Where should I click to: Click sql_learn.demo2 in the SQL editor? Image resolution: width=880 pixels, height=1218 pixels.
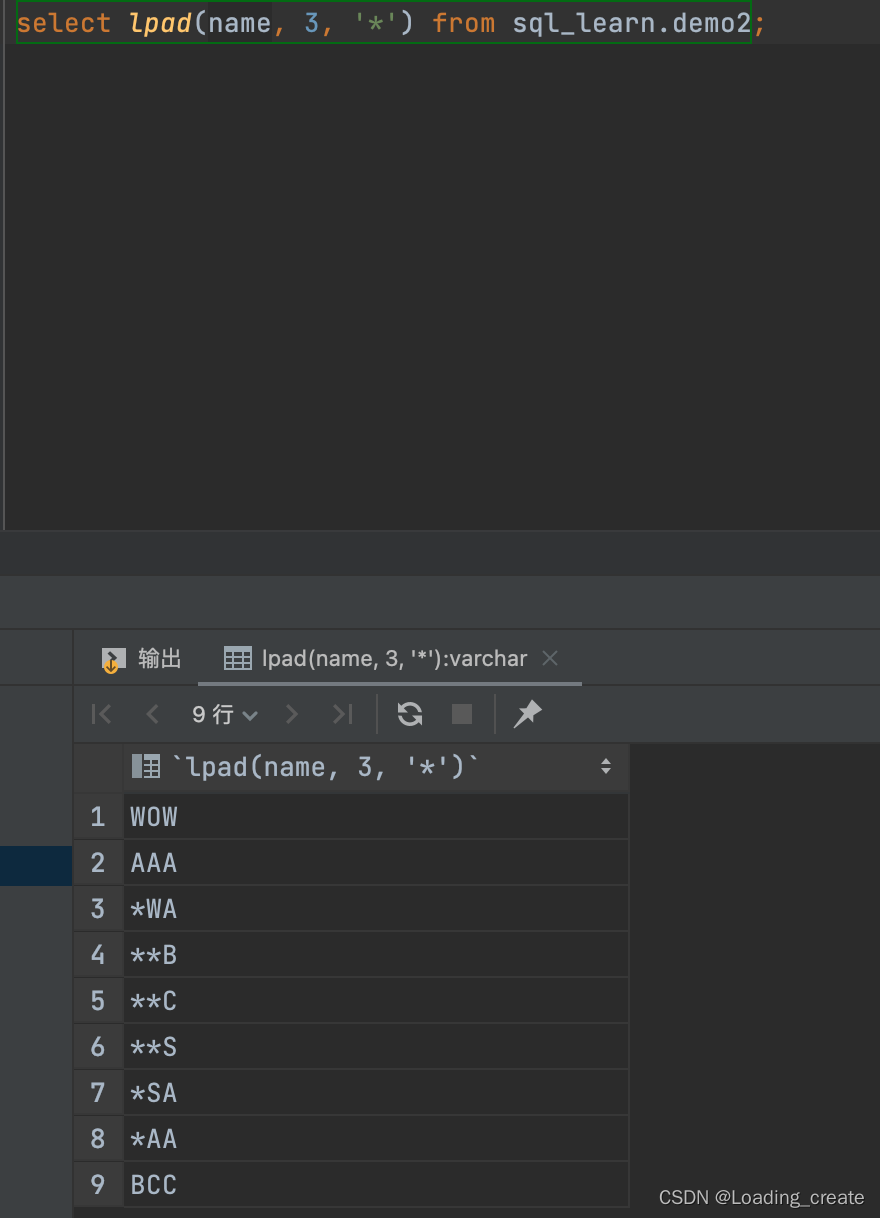tap(632, 23)
